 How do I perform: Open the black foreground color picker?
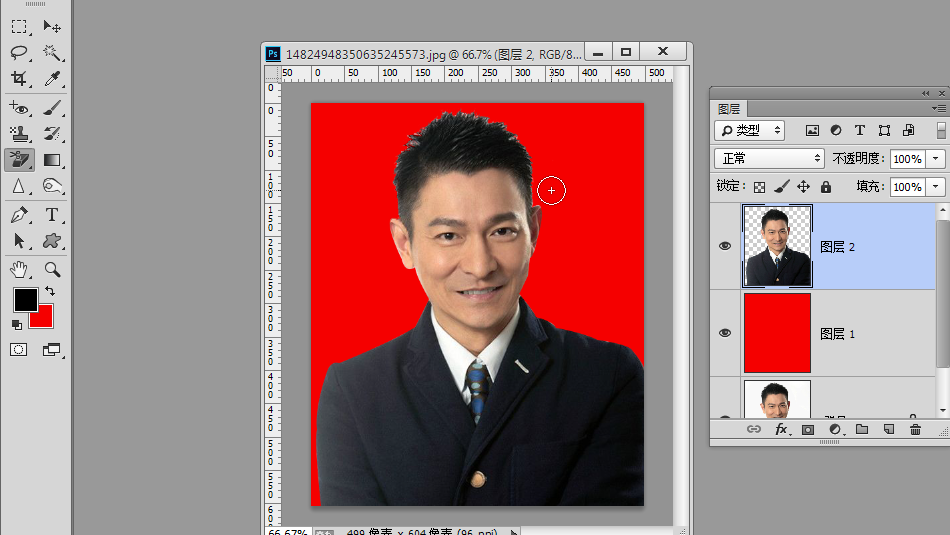25,299
